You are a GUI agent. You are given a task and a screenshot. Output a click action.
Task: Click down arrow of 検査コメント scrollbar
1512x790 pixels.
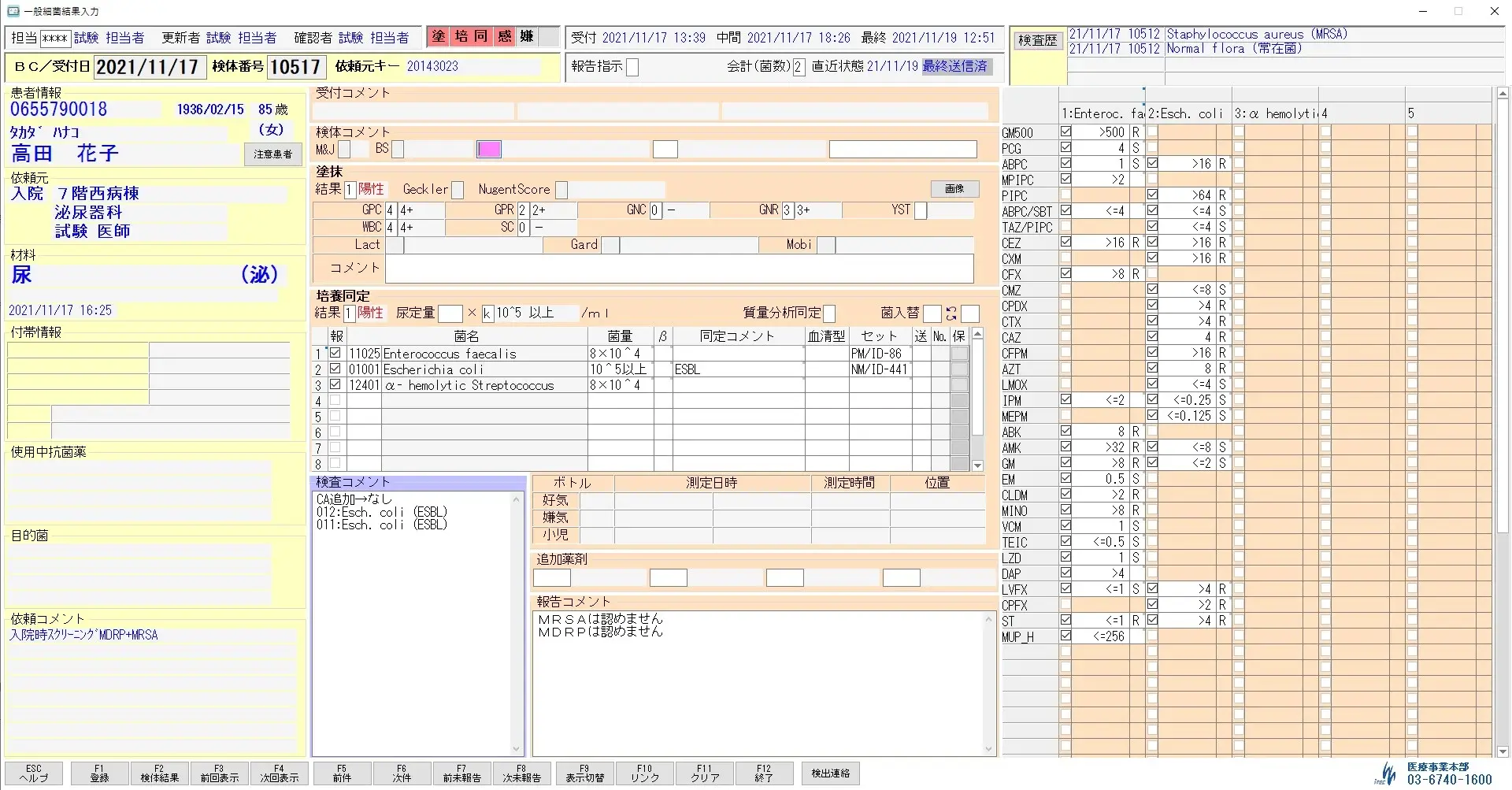click(x=517, y=749)
